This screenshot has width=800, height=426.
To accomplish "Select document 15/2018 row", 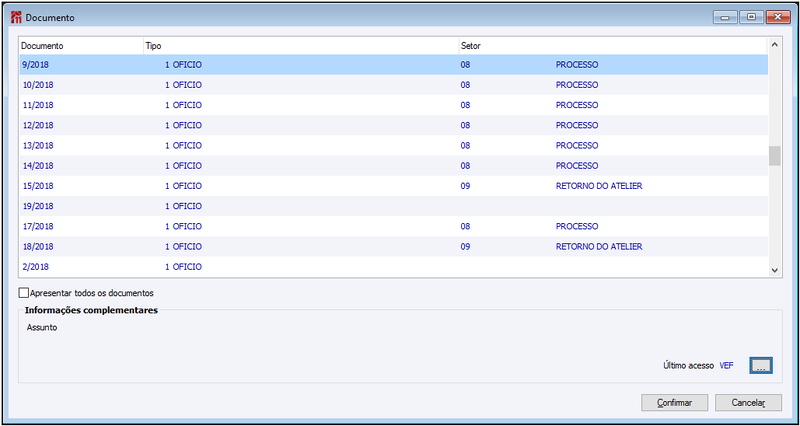I will 393,186.
